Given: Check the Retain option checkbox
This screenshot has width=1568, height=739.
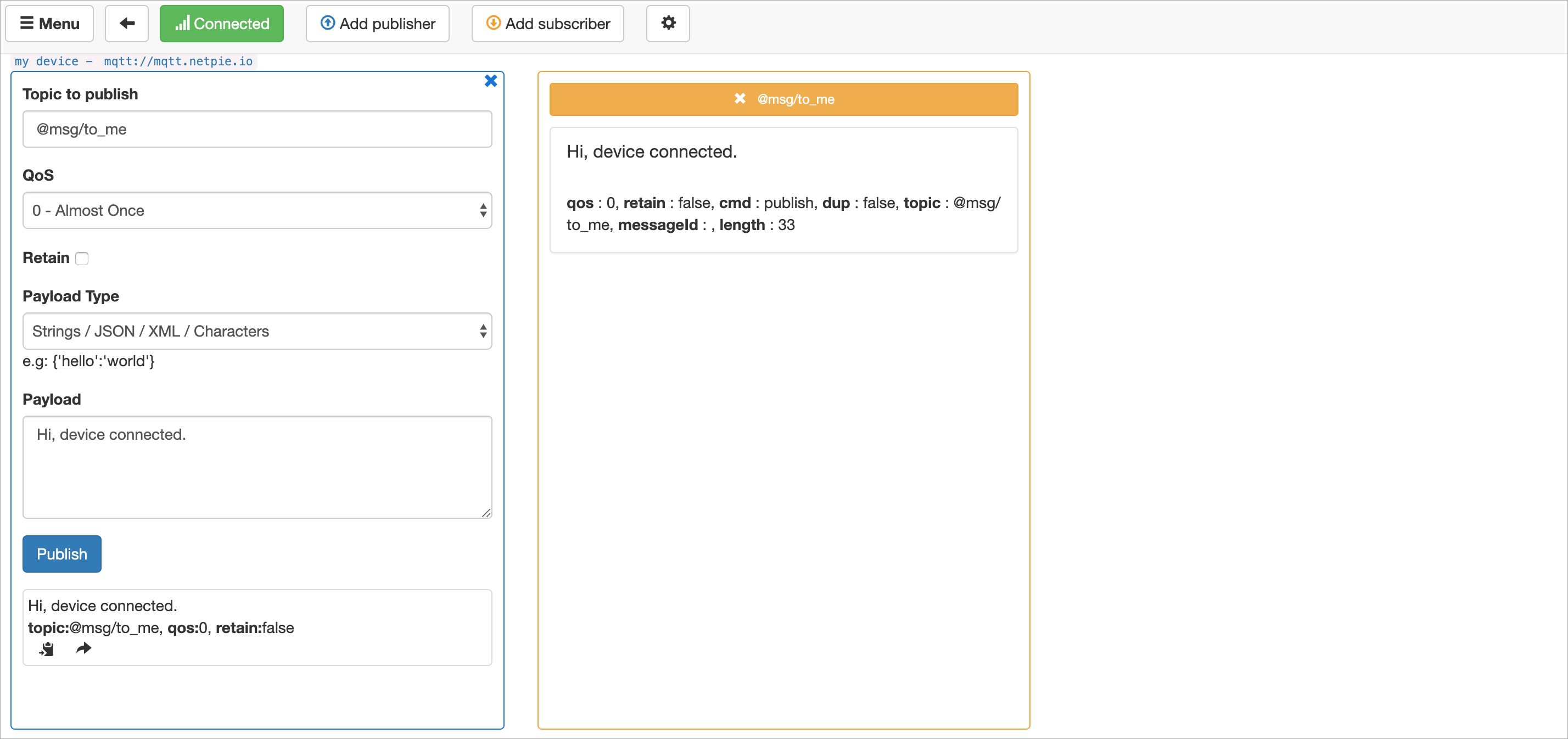Looking at the screenshot, I should click(82, 258).
